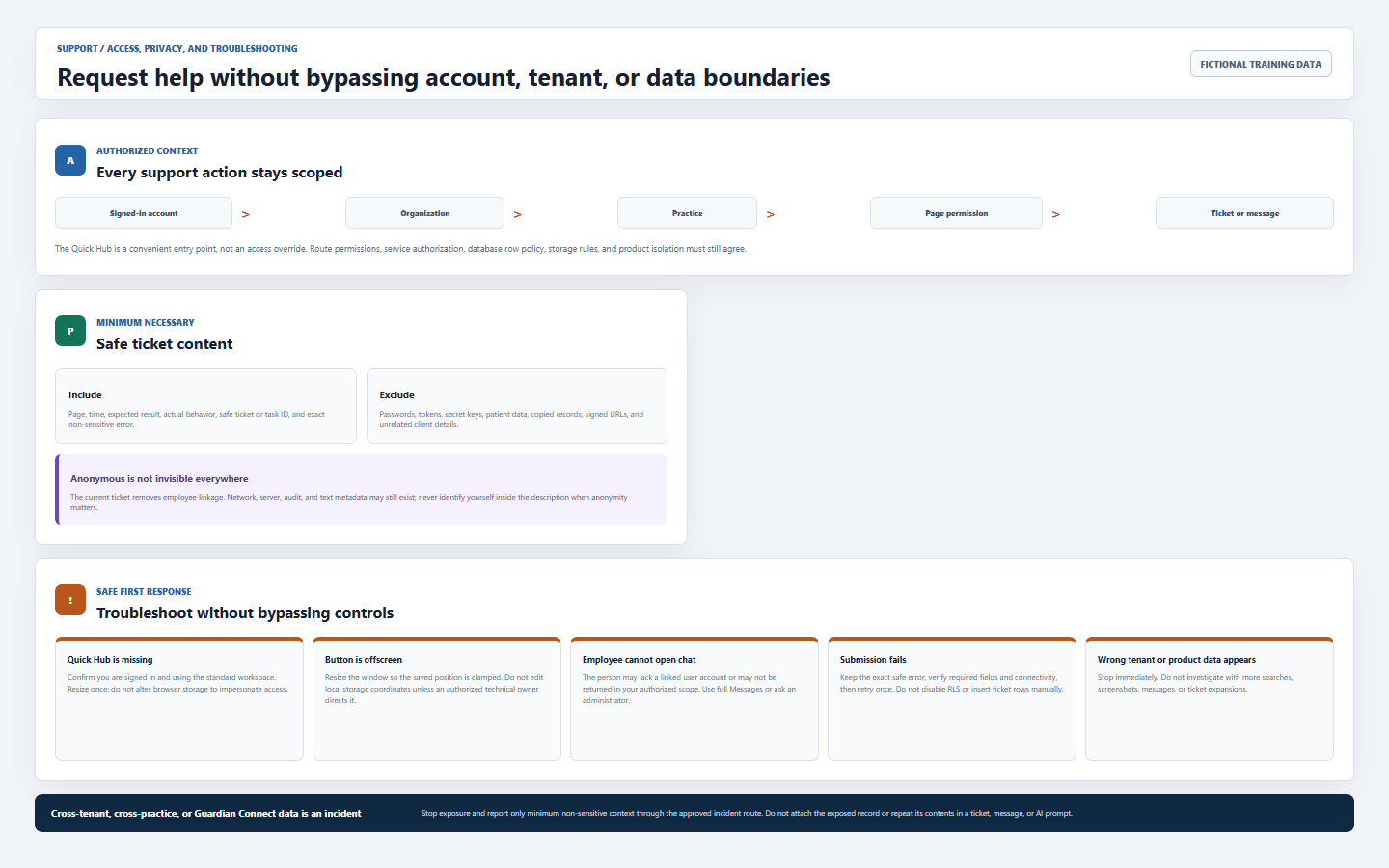The width and height of the screenshot is (1389, 868).
Task: Click 'Troubleshoot without bypassing controls' heading
Action: tap(245, 613)
